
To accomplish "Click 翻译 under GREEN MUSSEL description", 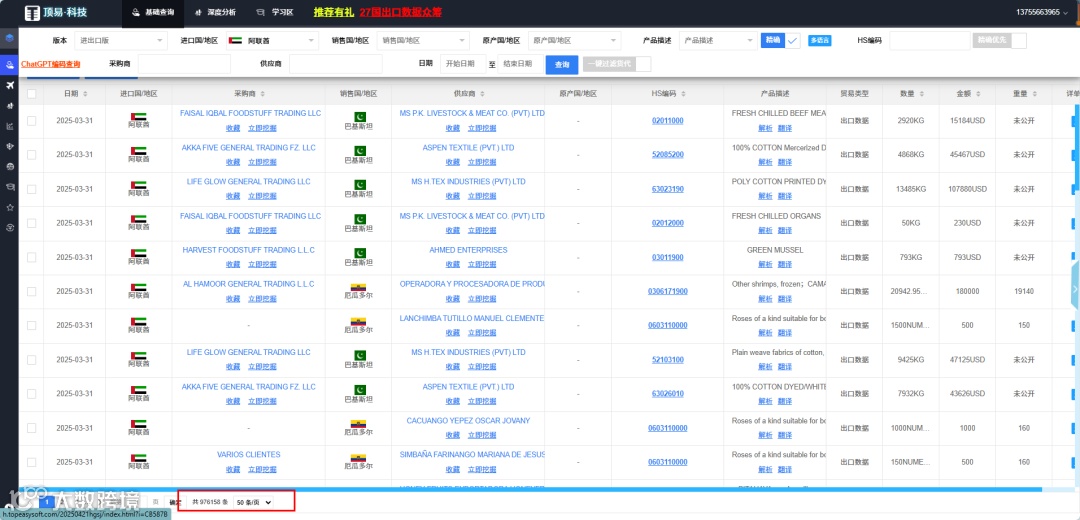I will (785, 264).
